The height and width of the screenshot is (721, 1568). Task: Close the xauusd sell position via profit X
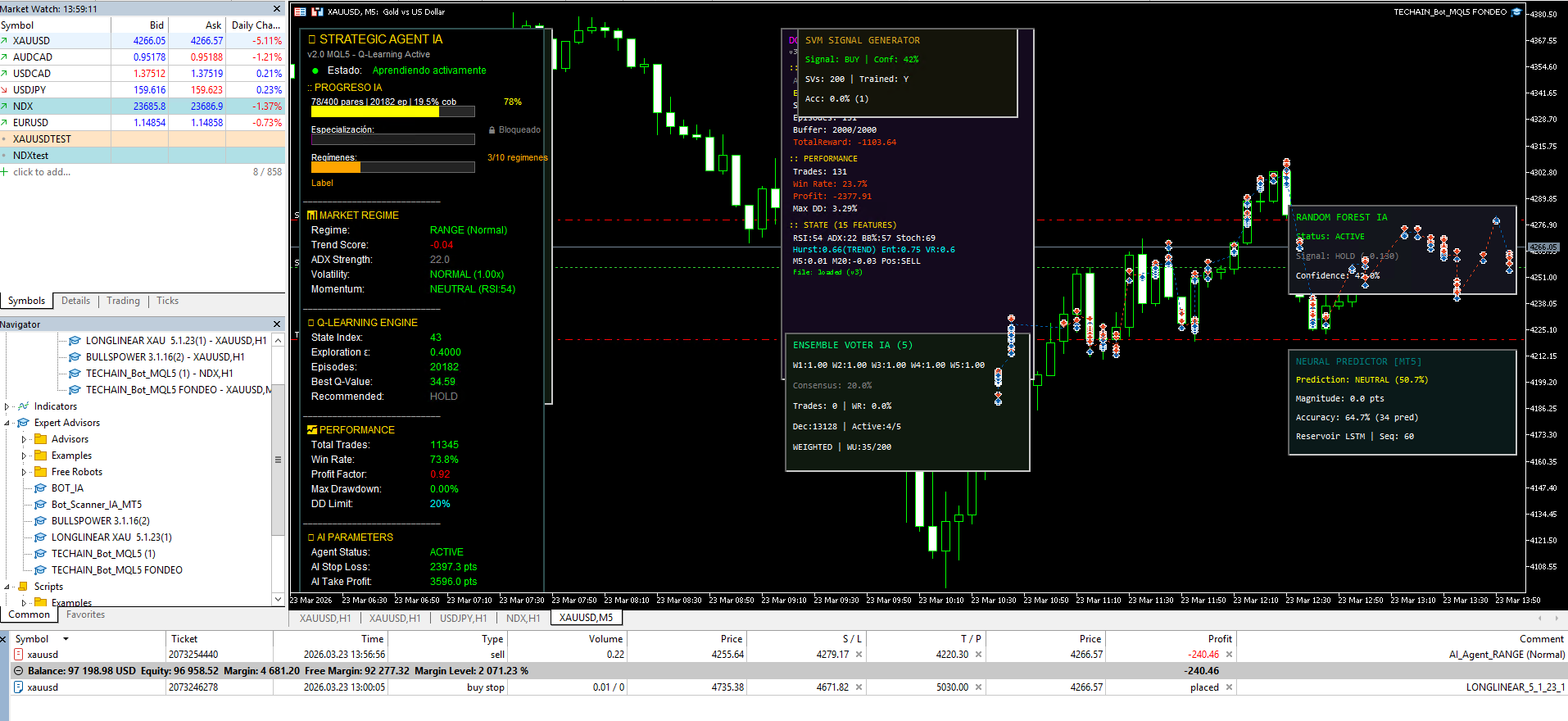coord(1229,655)
